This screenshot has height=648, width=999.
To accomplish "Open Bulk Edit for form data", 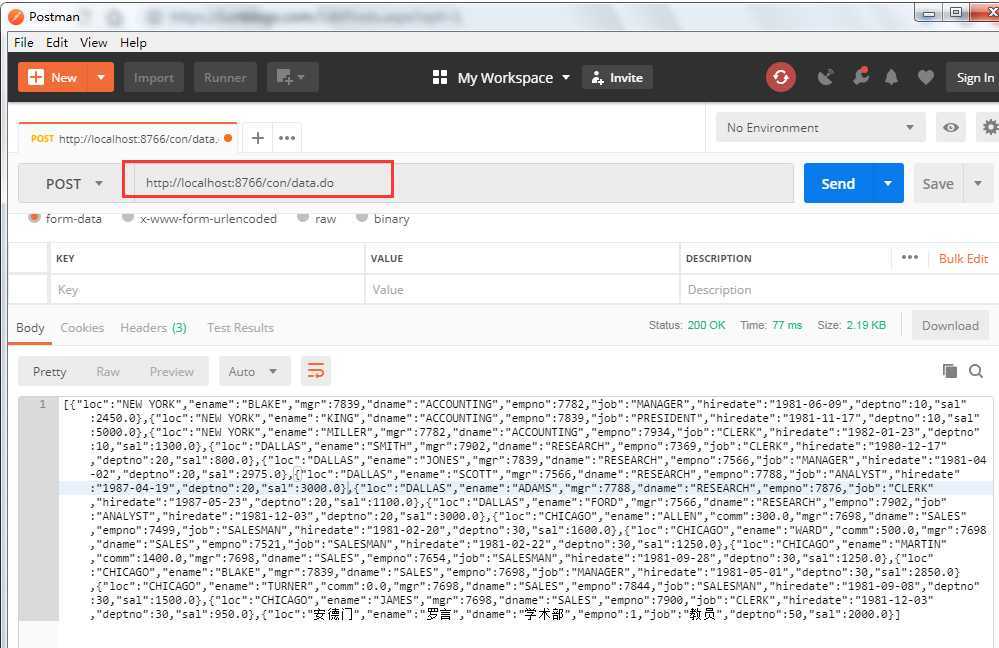I will tap(963, 258).
